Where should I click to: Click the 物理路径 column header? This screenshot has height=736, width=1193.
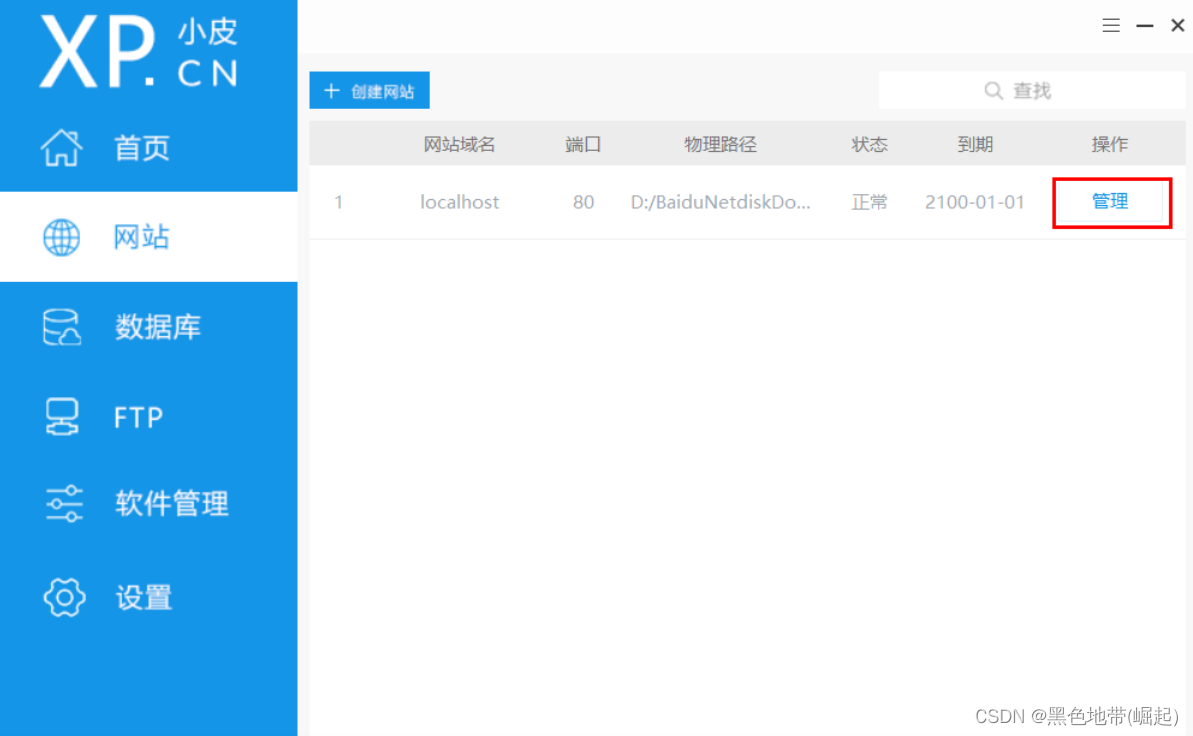coord(720,144)
